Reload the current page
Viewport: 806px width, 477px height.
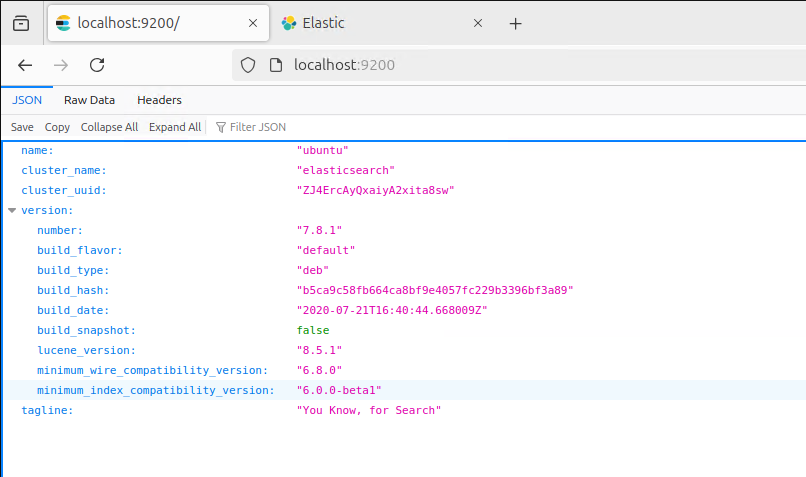(x=97, y=65)
